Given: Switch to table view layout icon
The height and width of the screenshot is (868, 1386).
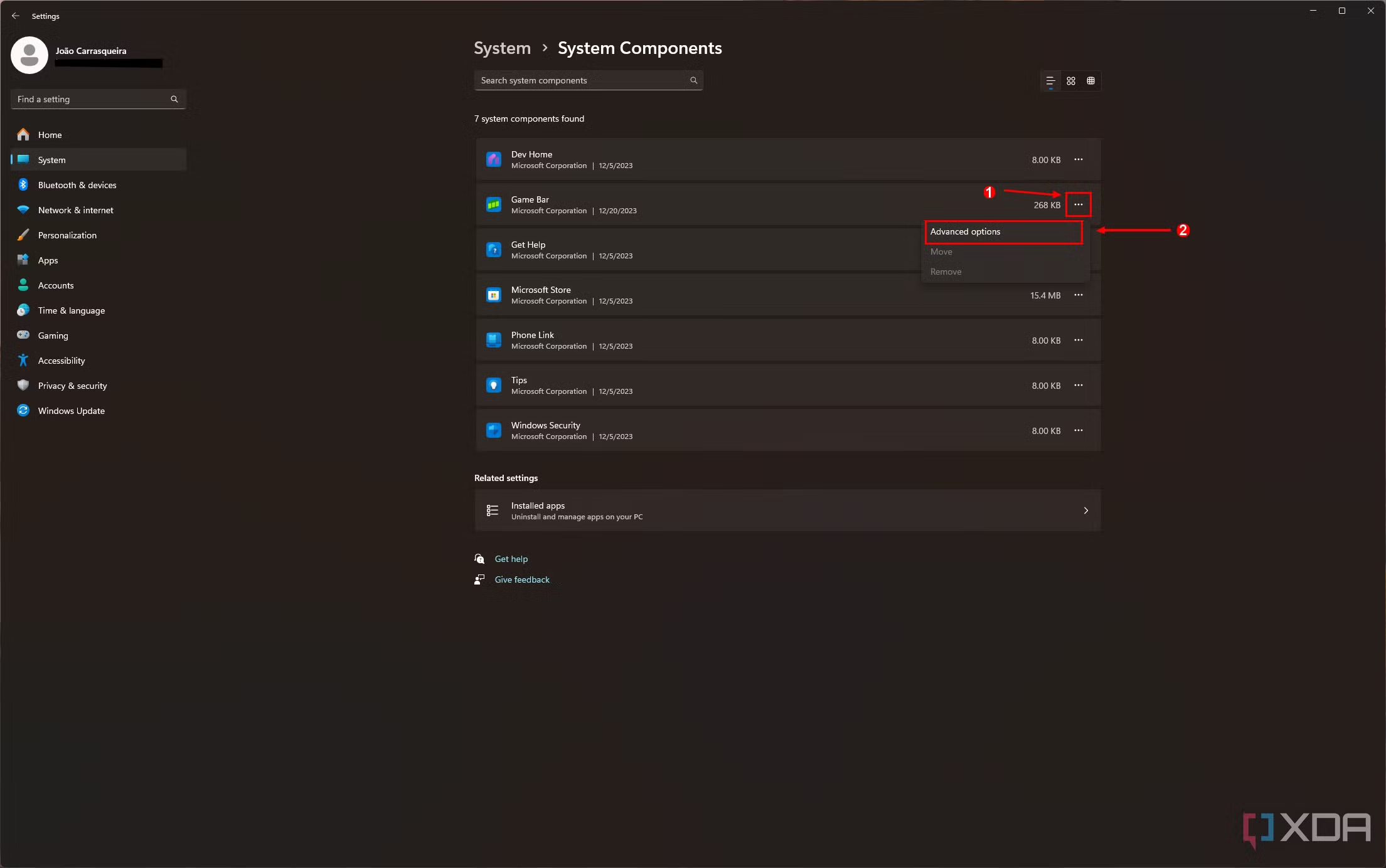Looking at the screenshot, I should [1091, 81].
